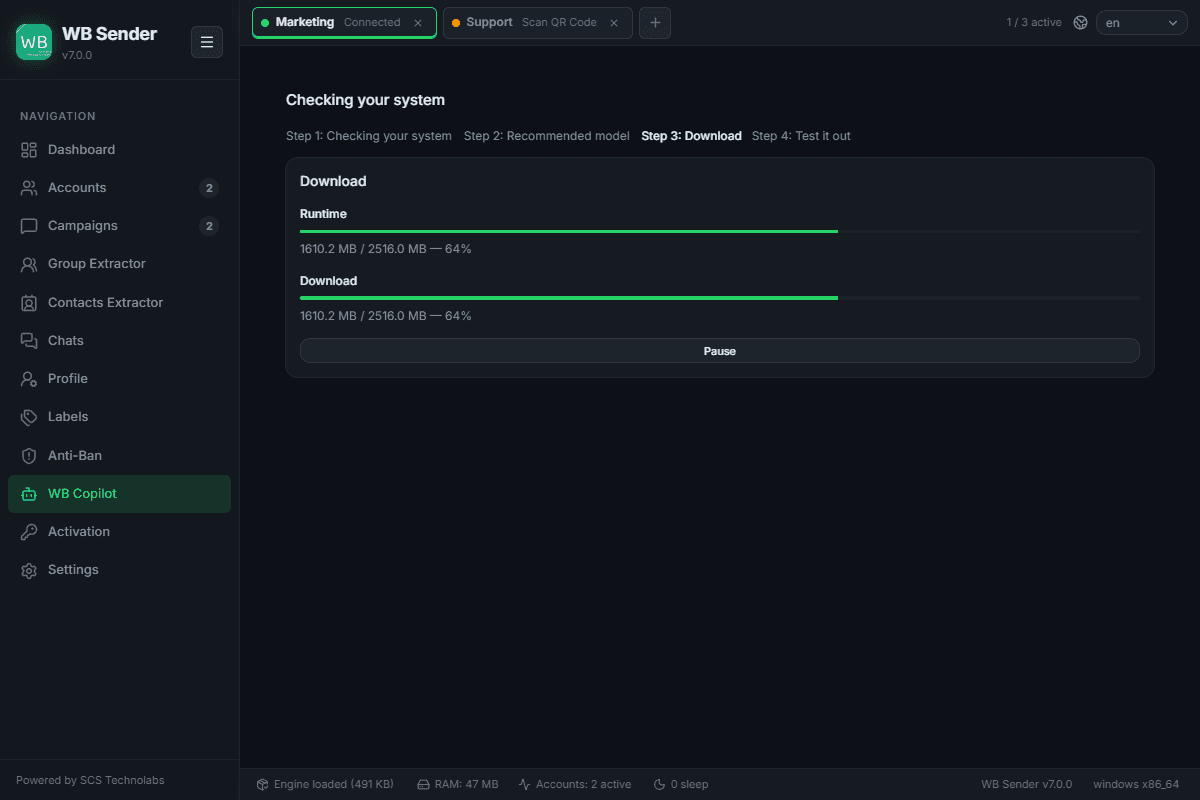The height and width of the screenshot is (800, 1200).
Task: Open the Campaigns section
Action: click(119, 226)
